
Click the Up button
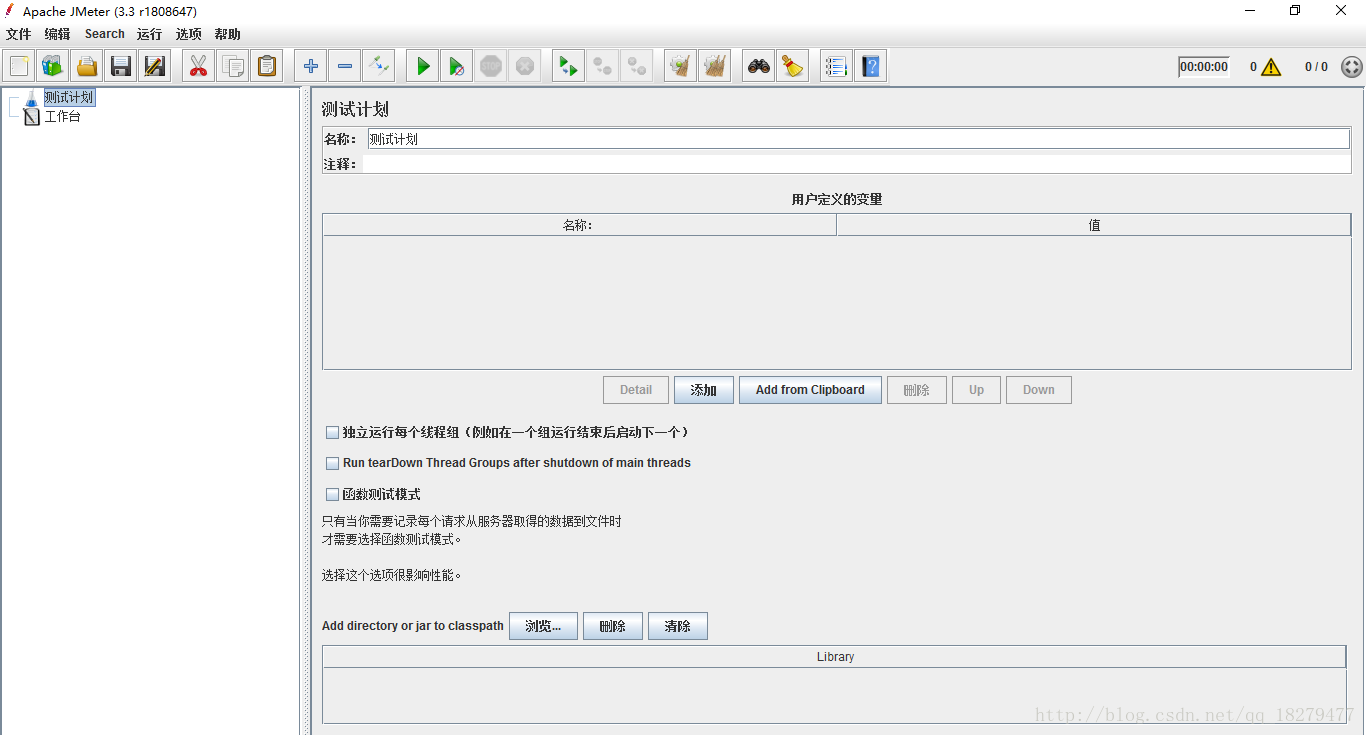coord(976,390)
